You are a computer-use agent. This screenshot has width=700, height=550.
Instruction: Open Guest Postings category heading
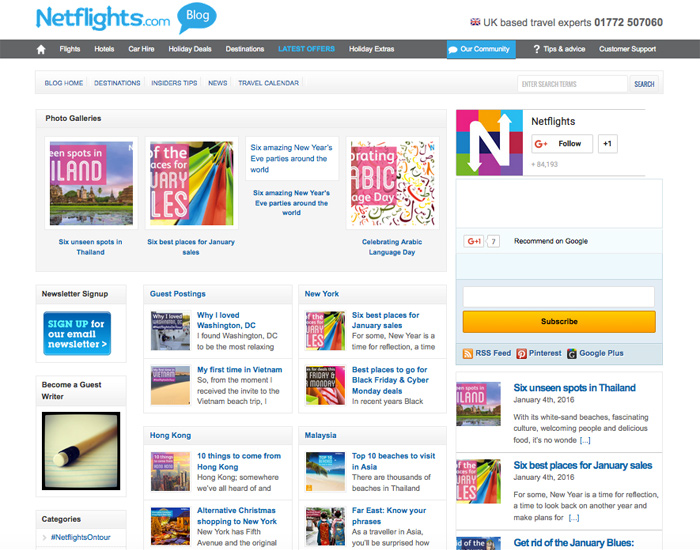click(178, 294)
